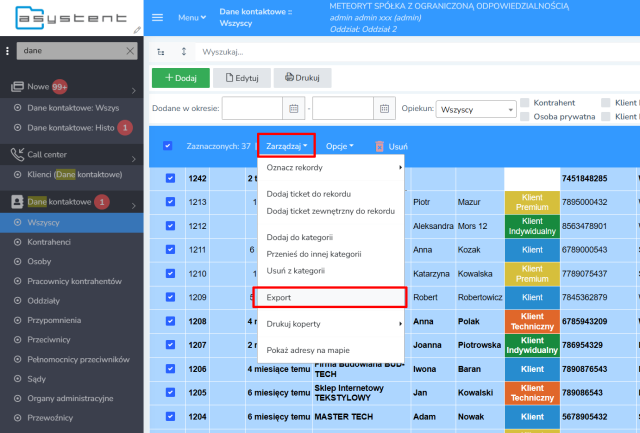Image resolution: width=640 pixels, height=433 pixels.
Task: Expand the Call center section chevron
Action: [x=133, y=159]
